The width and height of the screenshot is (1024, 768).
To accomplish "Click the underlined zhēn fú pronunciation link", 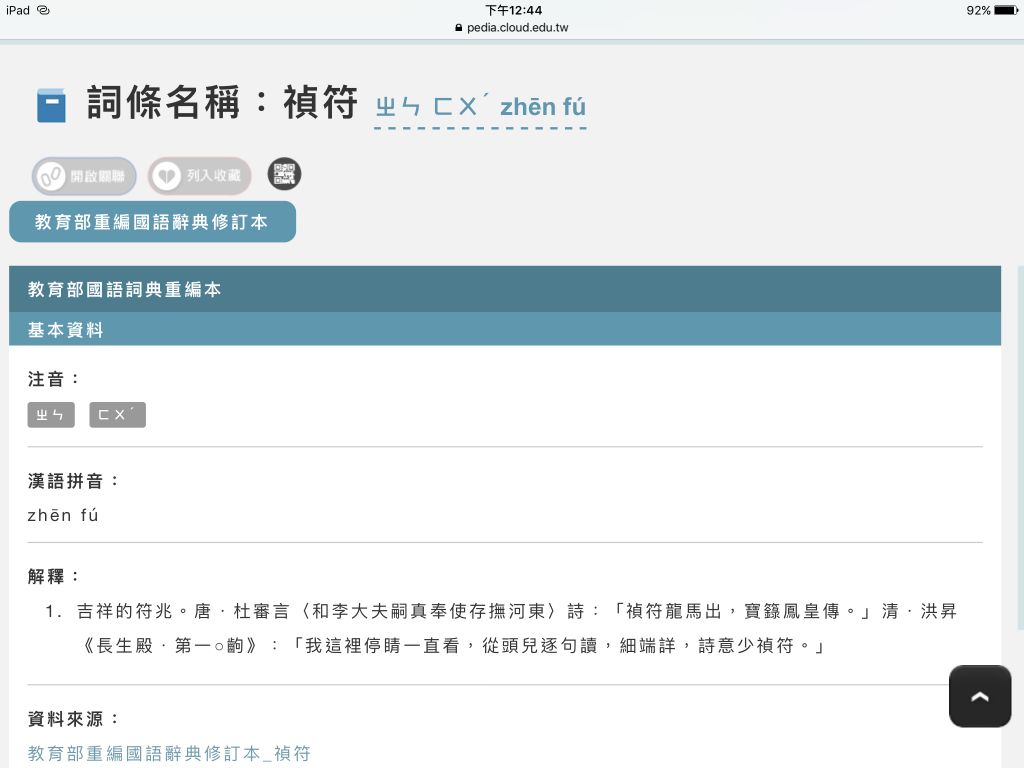I will click(480, 107).
